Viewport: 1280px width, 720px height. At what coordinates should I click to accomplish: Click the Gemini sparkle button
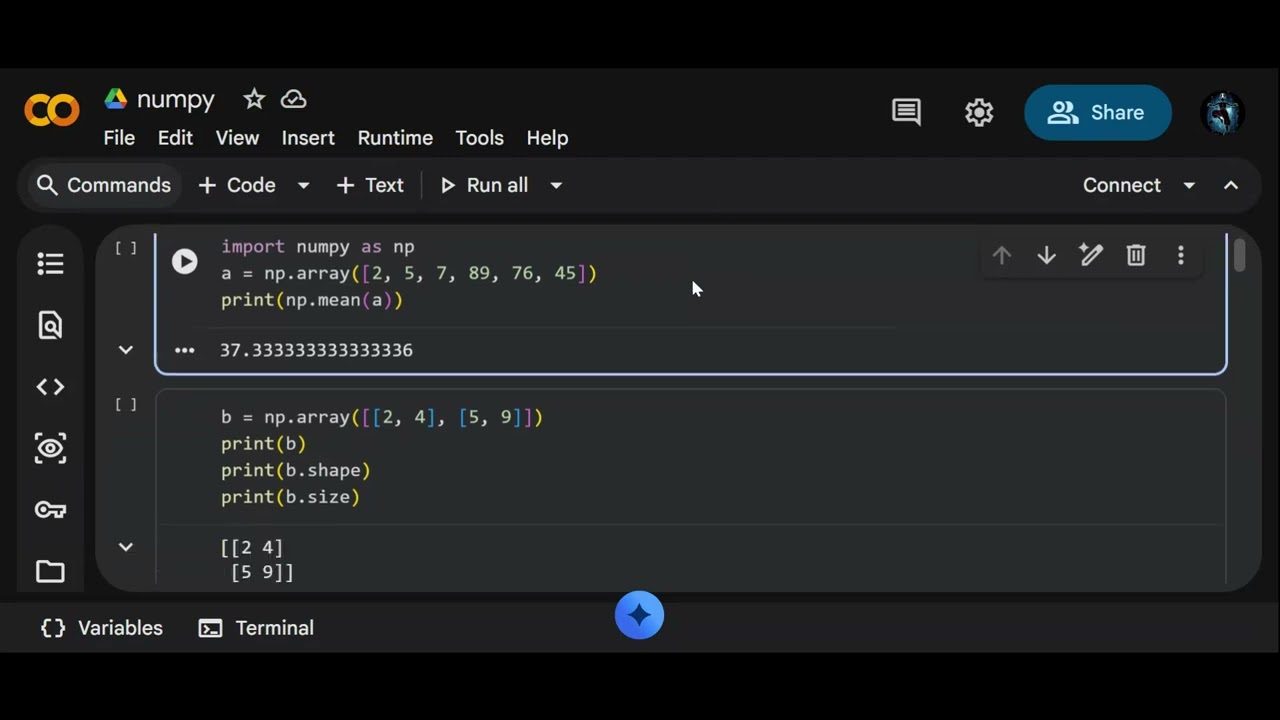click(639, 615)
